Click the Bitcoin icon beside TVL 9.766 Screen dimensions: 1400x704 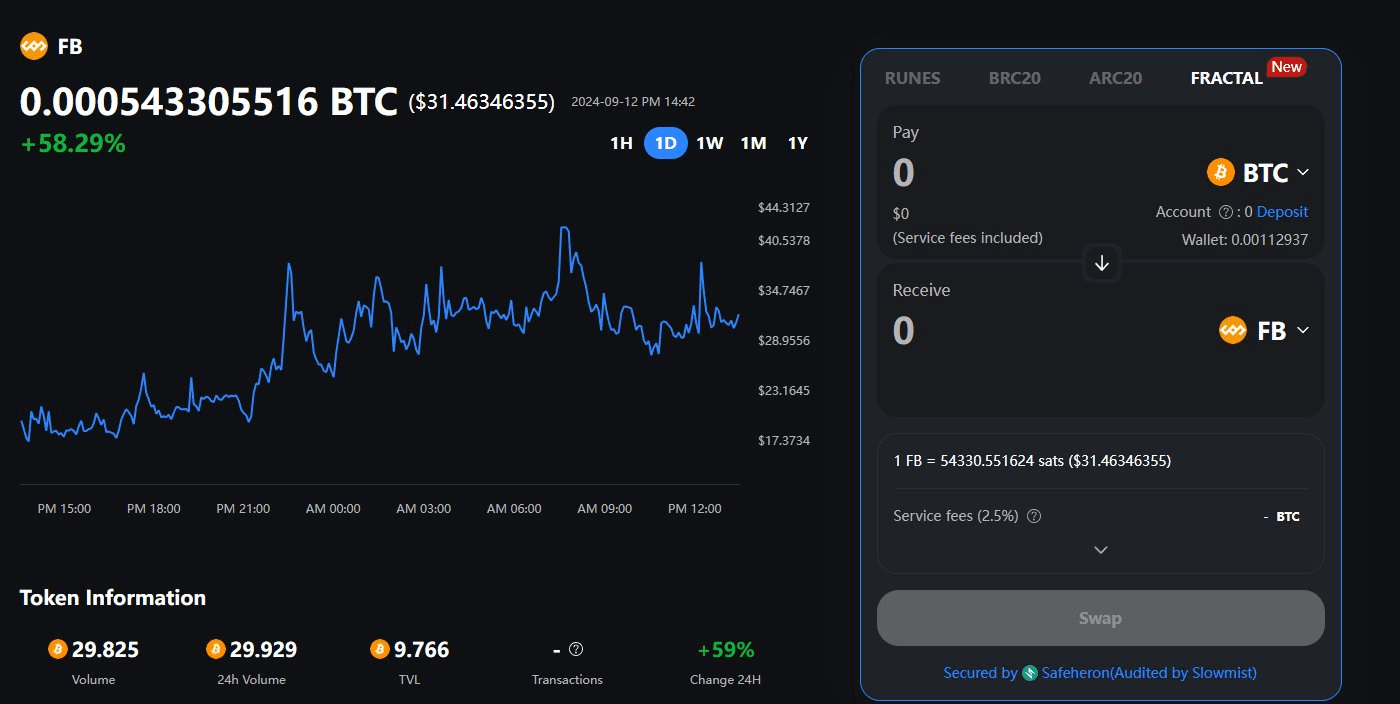[379, 649]
